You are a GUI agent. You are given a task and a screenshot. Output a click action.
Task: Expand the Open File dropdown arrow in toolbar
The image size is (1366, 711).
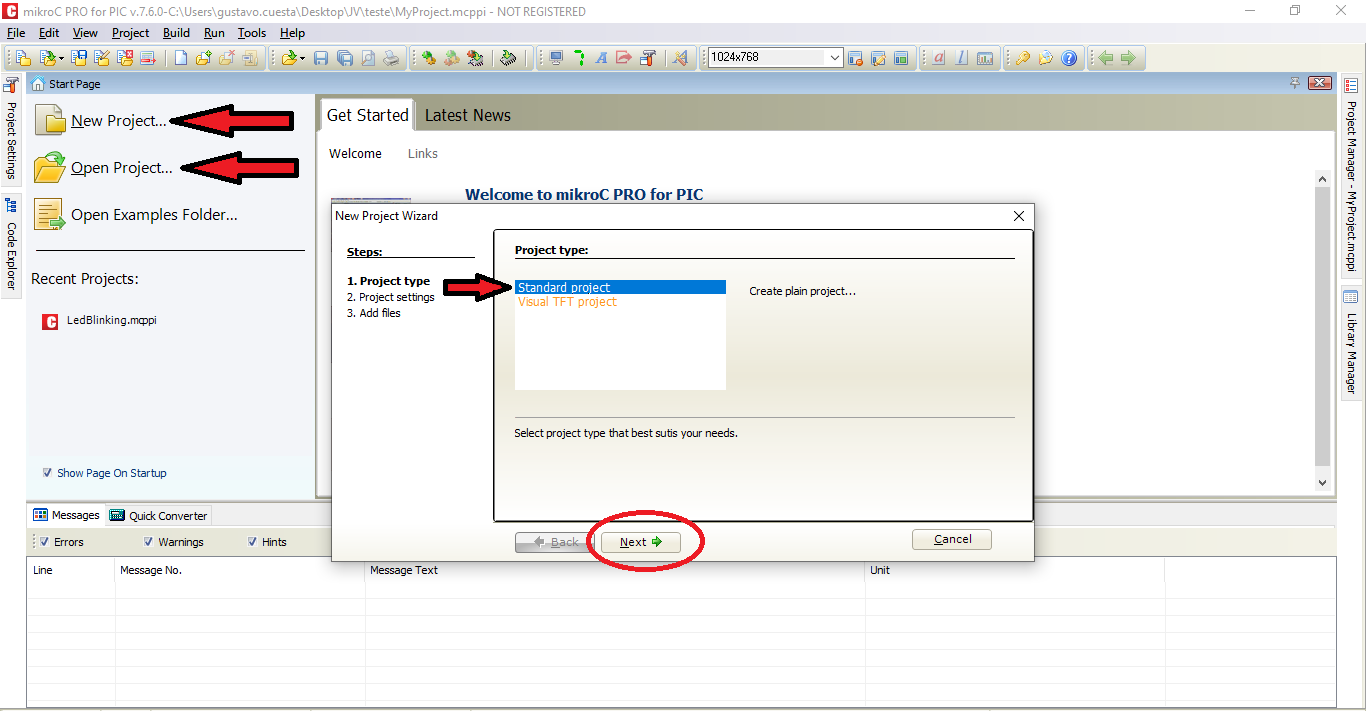click(x=301, y=58)
